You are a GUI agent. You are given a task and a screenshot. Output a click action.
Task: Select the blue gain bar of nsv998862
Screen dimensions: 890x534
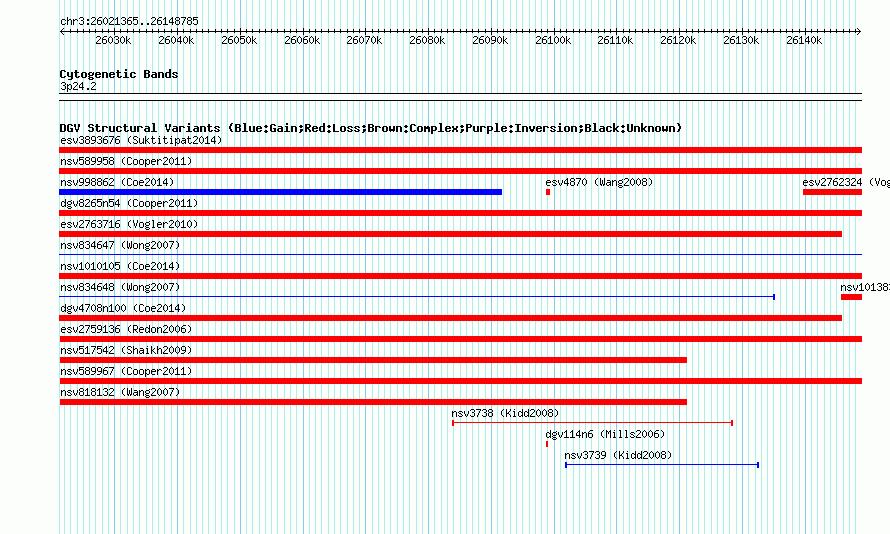point(280,192)
